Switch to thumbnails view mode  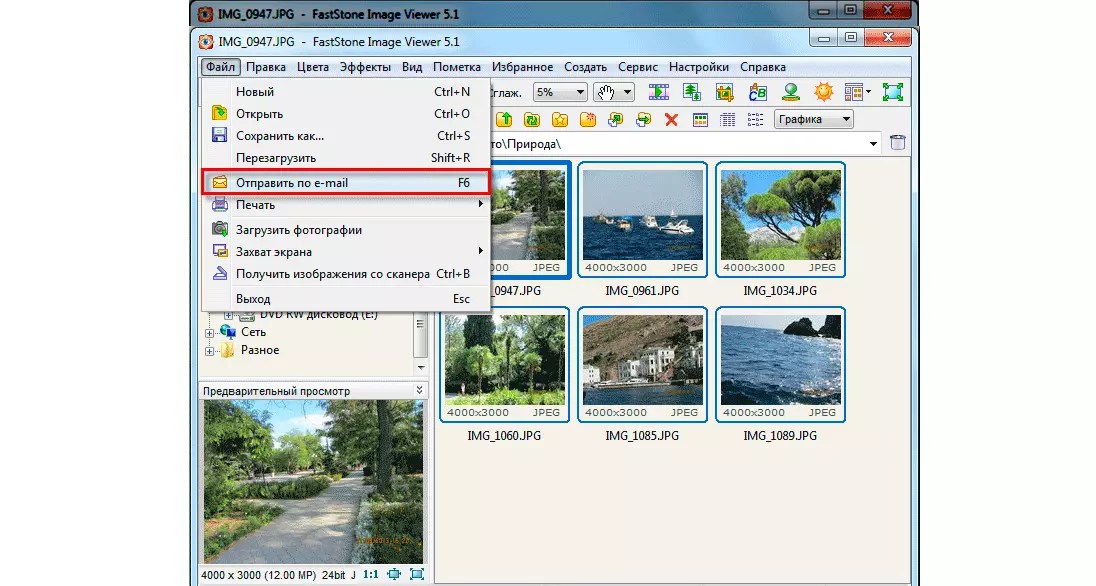700,120
